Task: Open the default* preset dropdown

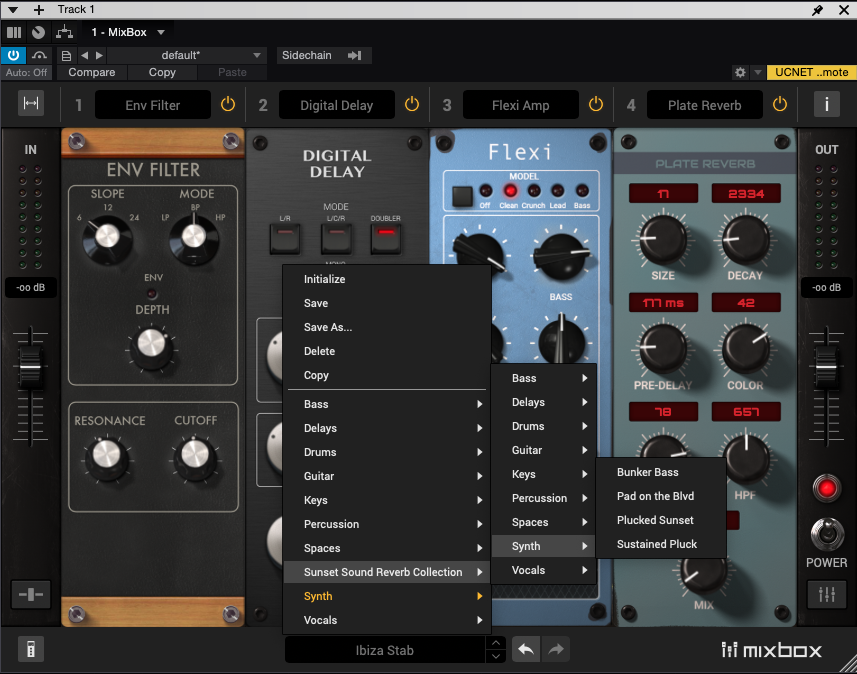Action: click(186, 55)
